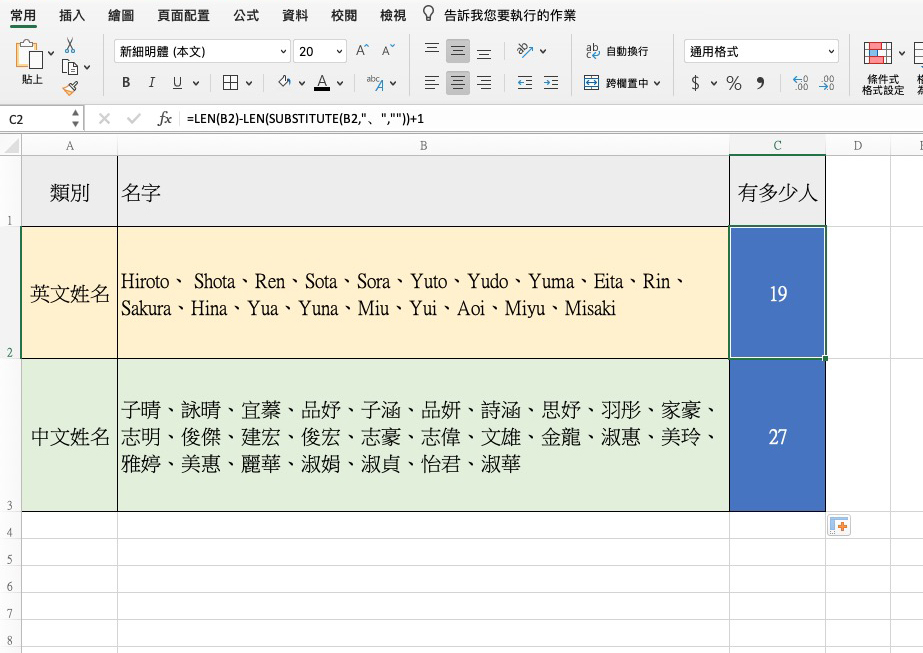
Task: Enable underline formatting
Action: coord(177,81)
